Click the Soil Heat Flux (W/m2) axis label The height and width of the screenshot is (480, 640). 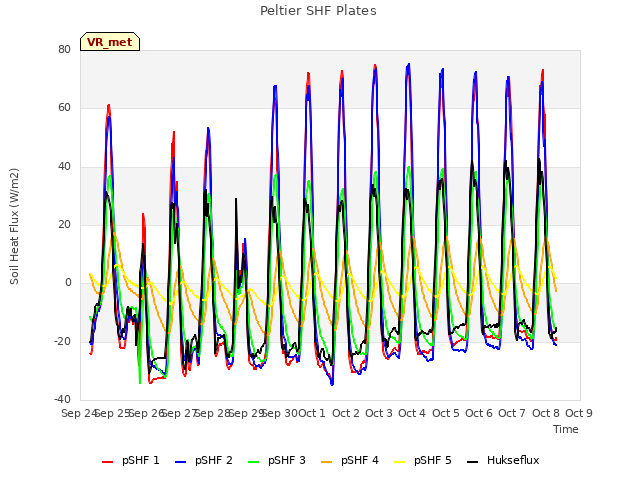point(14,226)
